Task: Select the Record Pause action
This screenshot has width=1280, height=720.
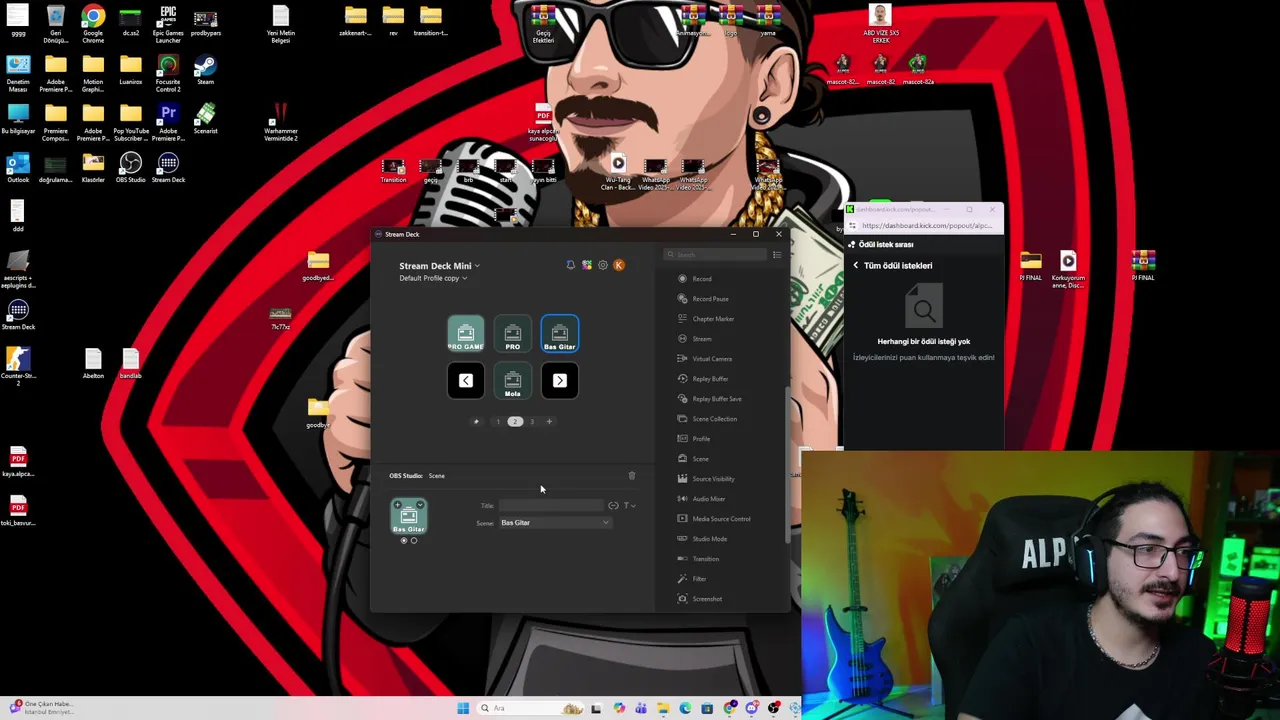Action: [x=704, y=299]
